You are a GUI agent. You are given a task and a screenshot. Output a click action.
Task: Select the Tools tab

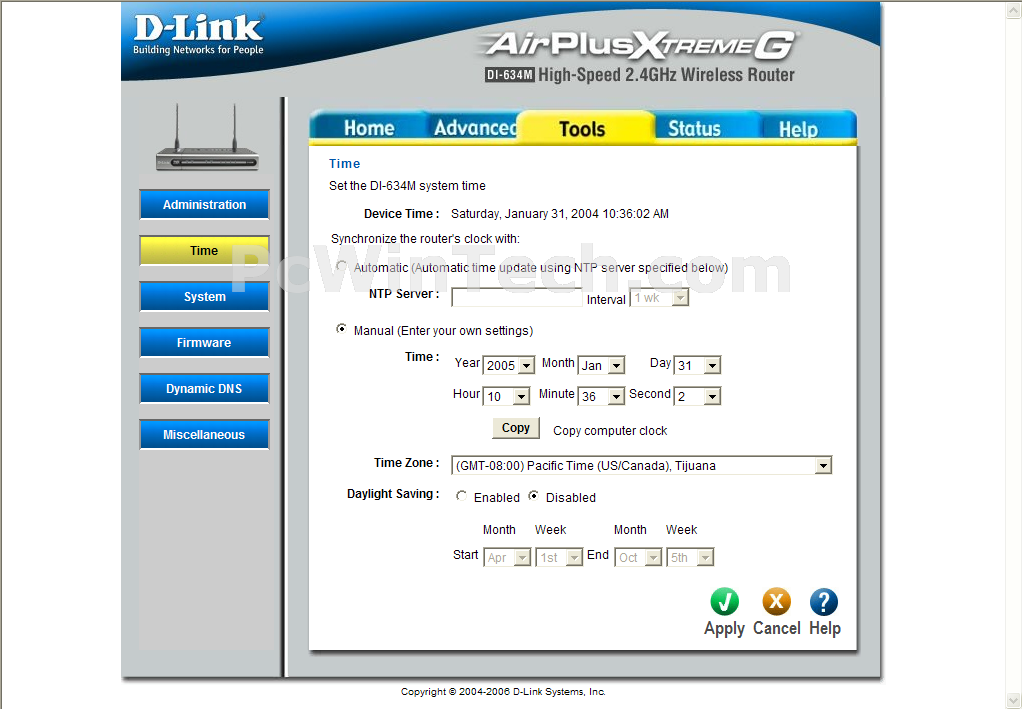coord(583,128)
